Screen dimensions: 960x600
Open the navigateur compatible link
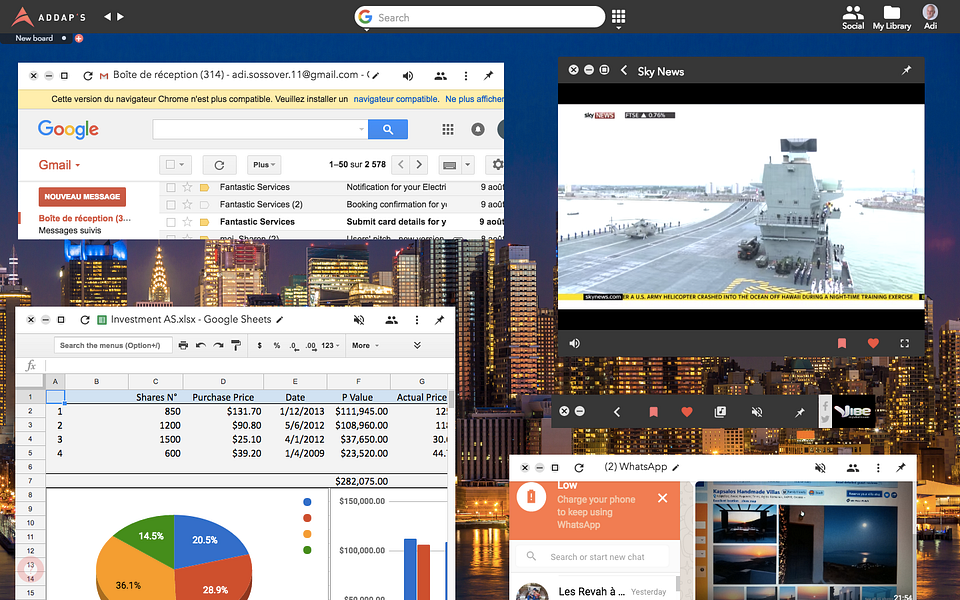(396, 99)
